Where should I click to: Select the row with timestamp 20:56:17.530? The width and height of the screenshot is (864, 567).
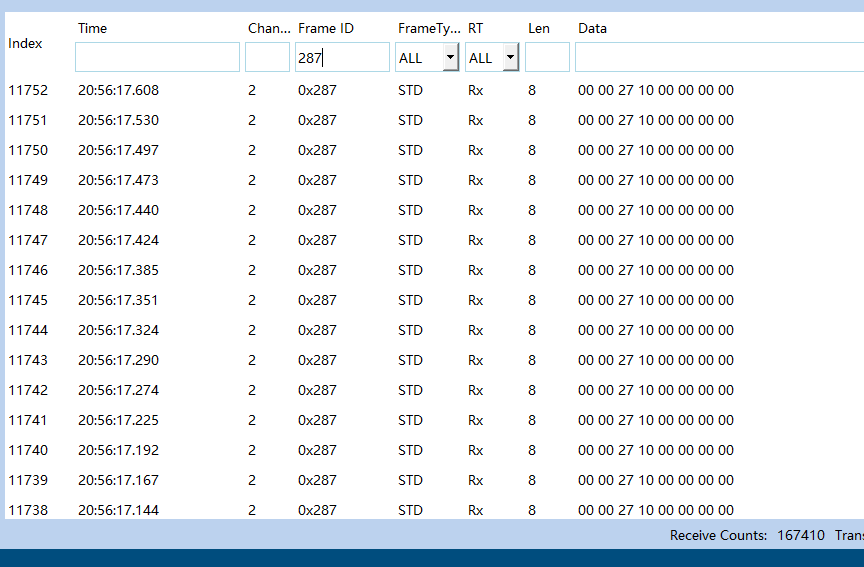pyautogui.click(x=118, y=120)
